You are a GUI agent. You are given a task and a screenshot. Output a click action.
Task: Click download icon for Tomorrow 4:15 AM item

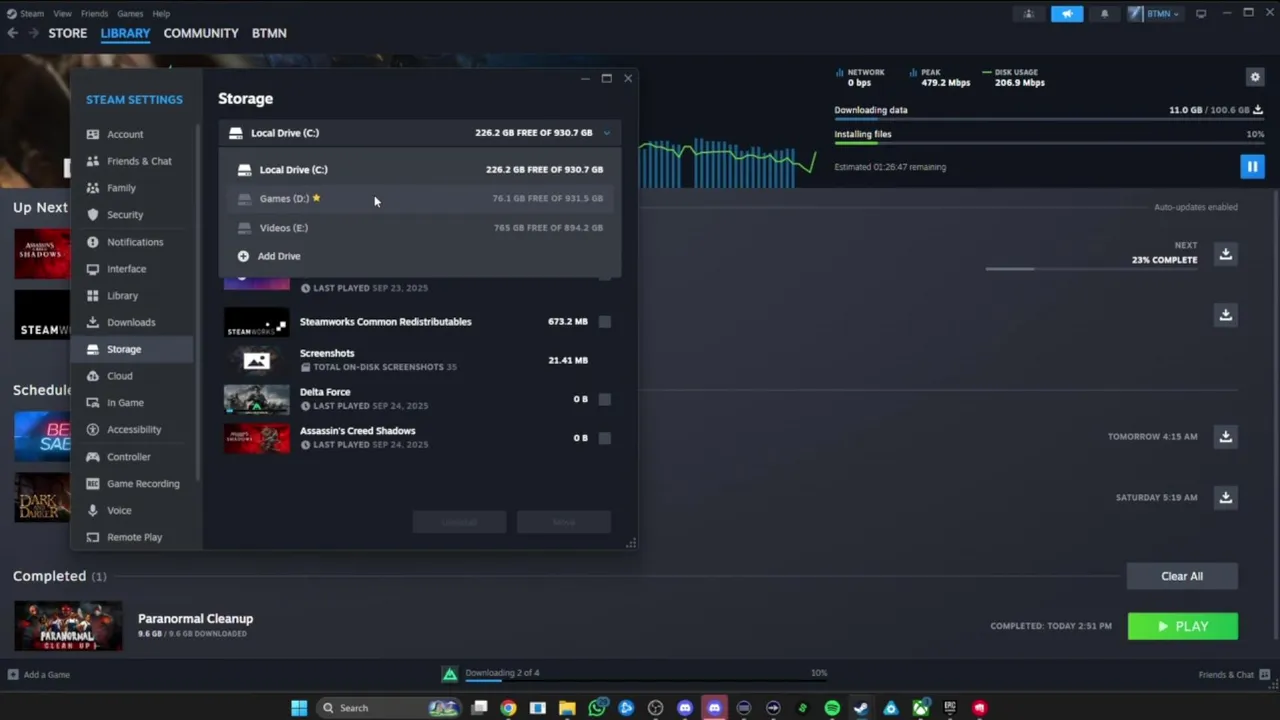coord(1225,436)
